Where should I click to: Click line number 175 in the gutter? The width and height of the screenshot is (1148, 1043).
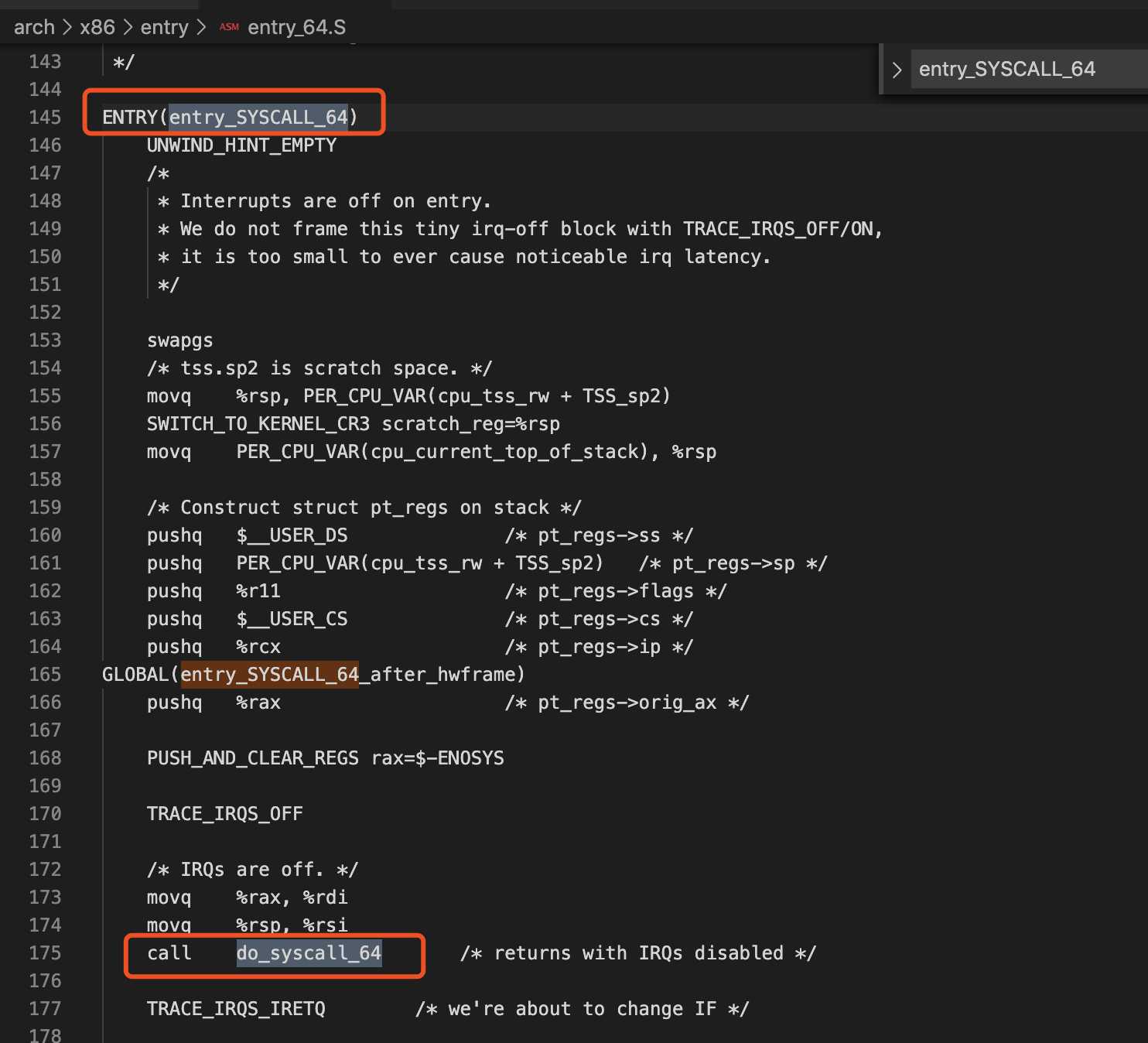point(45,952)
